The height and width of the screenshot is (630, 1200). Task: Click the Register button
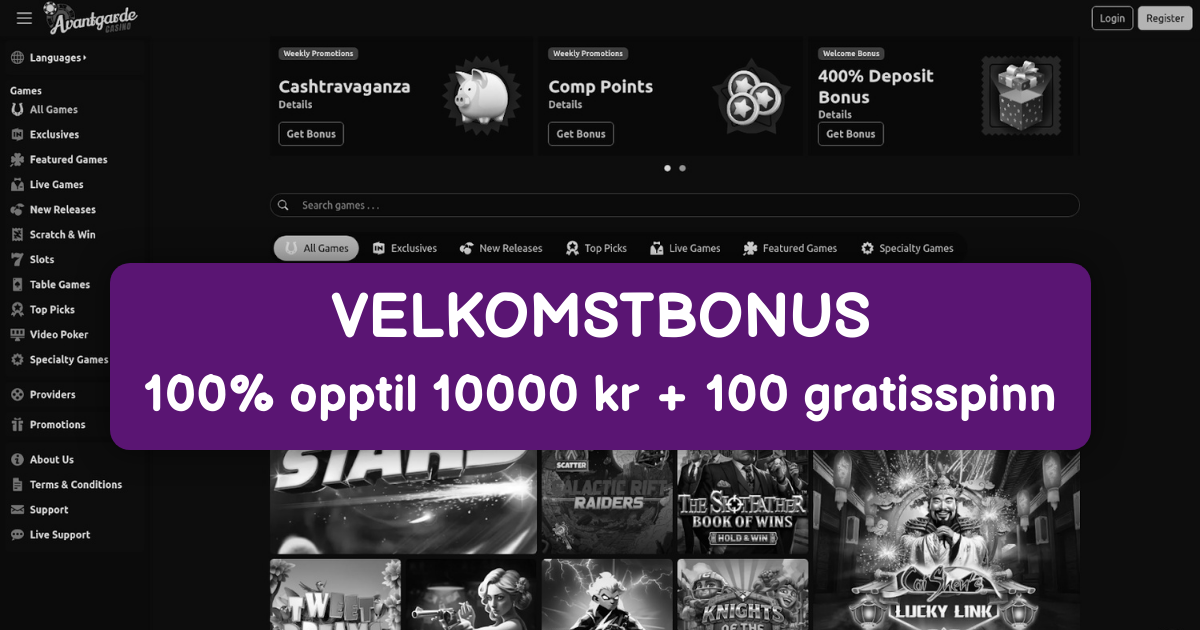pyautogui.click(x=1165, y=18)
